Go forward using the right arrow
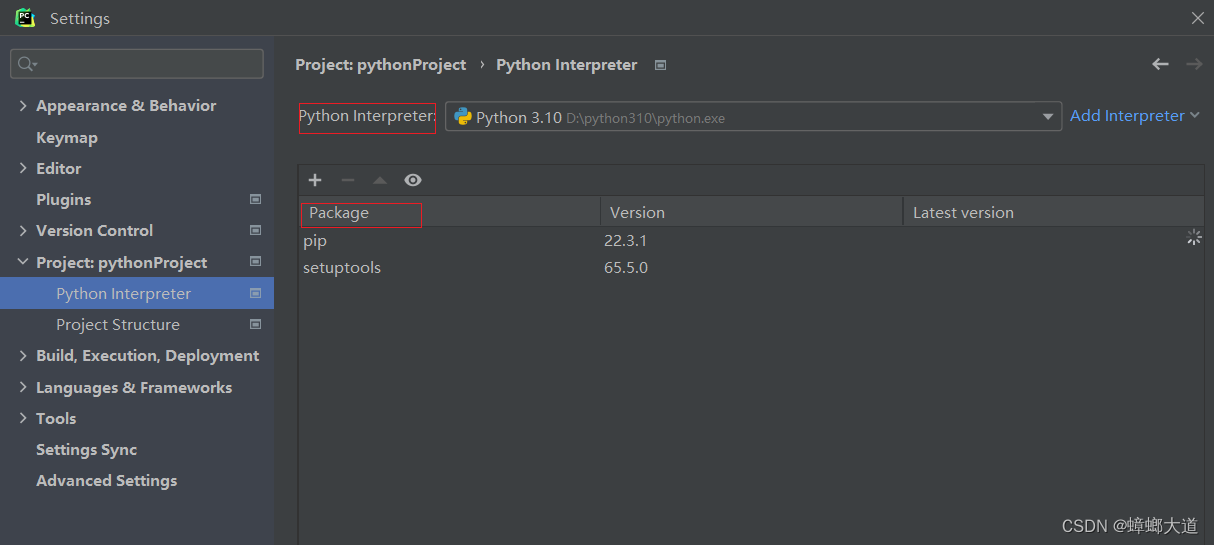 coord(1194,64)
